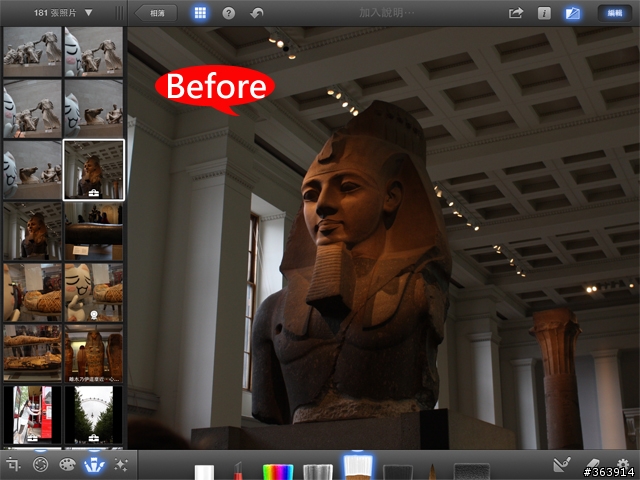Open the share arrow menu

click(x=516, y=13)
